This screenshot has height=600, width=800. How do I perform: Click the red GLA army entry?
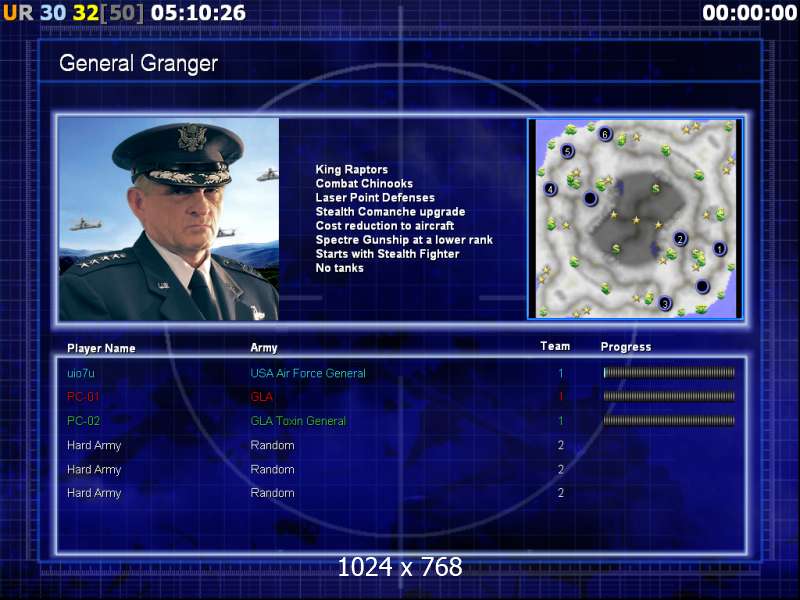(x=262, y=396)
